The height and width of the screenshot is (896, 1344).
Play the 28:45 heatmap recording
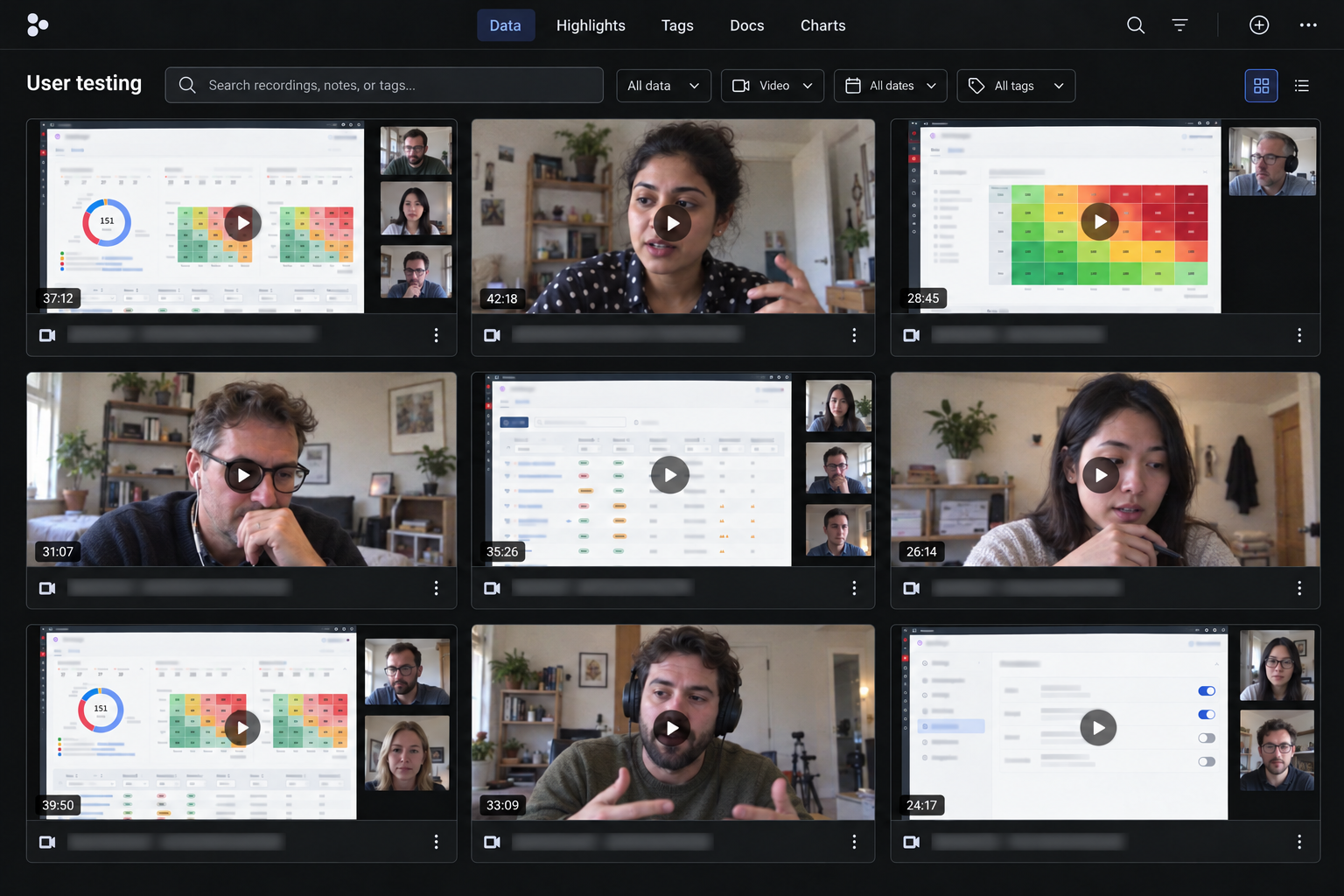(x=1100, y=221)
